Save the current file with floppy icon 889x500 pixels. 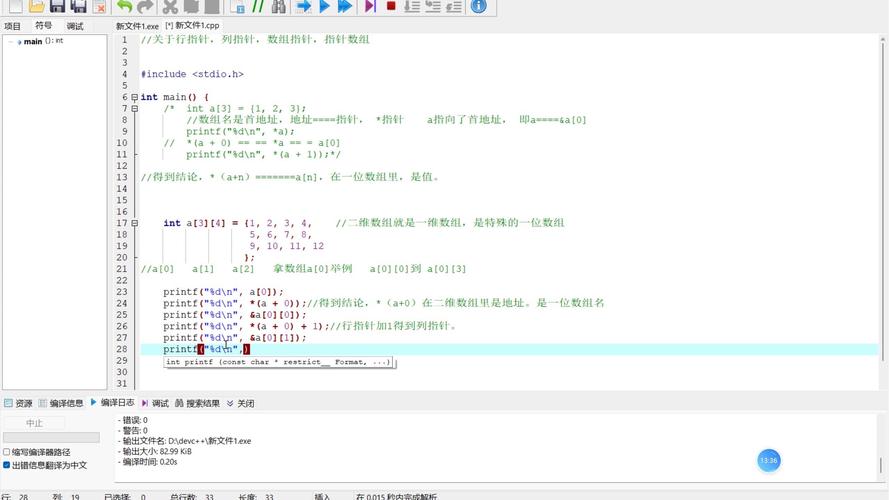[57, 6]
